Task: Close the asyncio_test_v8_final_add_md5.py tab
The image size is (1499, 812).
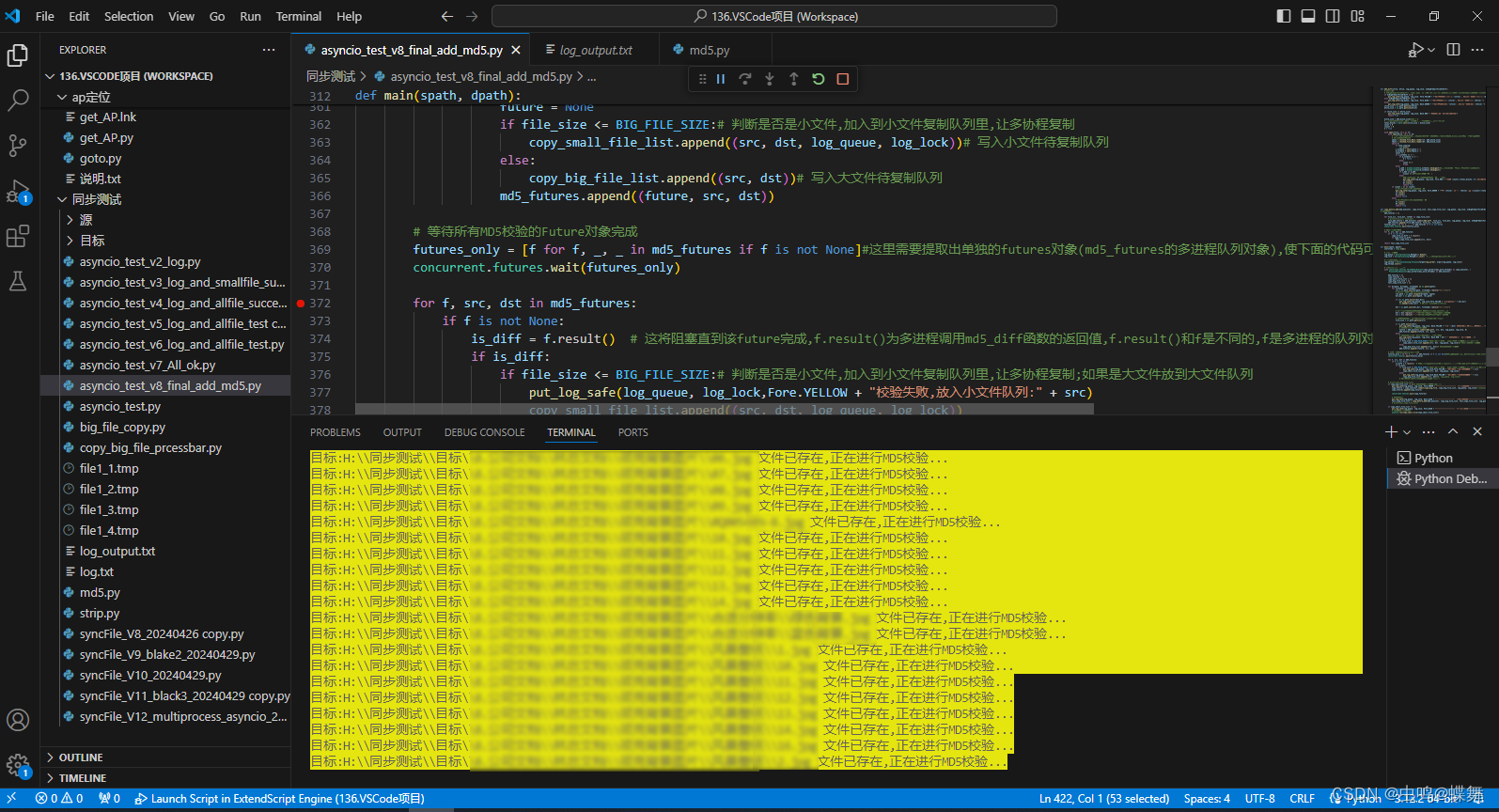Action: point(516,50)
